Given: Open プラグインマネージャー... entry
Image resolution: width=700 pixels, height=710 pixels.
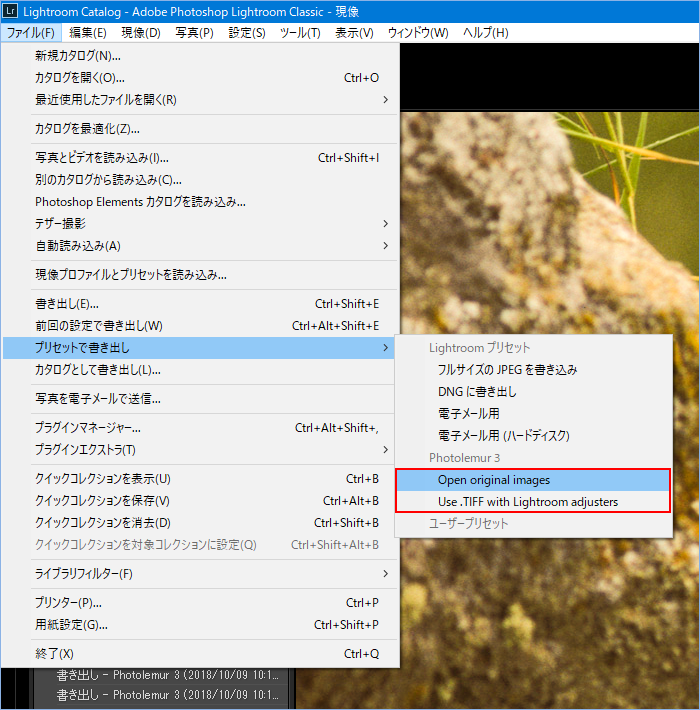Looking at the screenshot, I should [x=200, y=428].
